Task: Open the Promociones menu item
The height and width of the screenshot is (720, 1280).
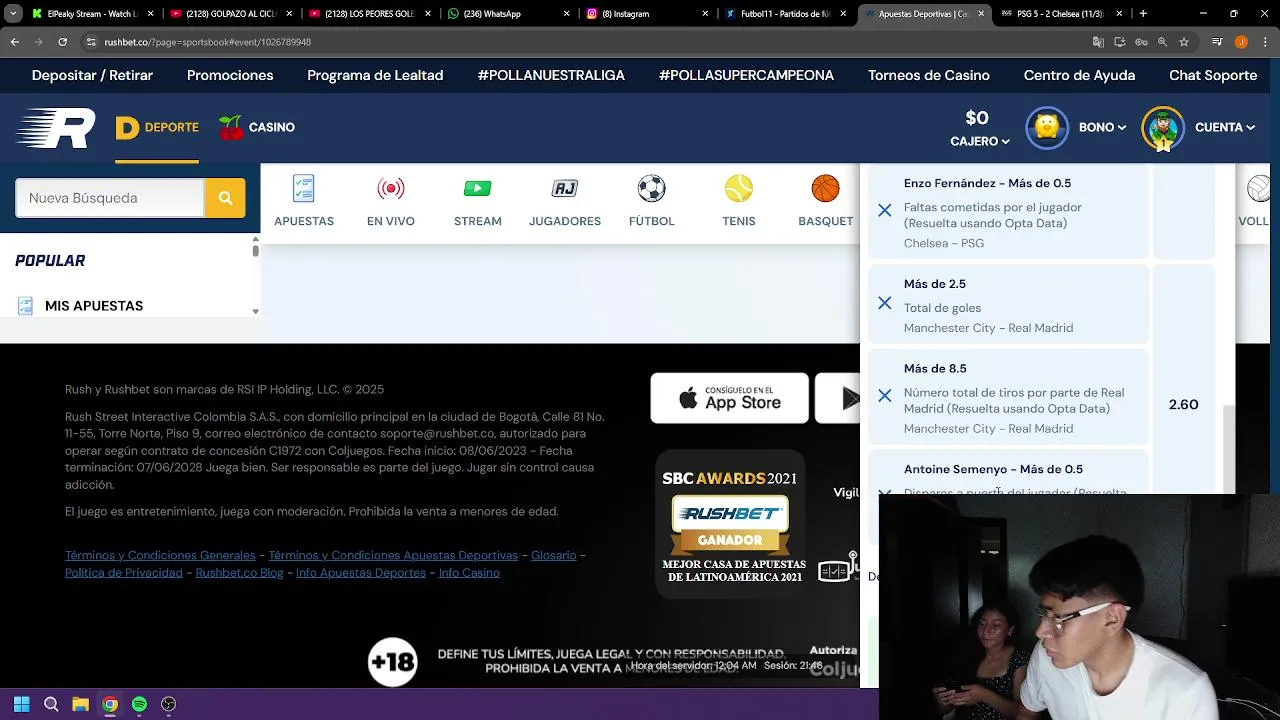Action: click(230, 75)
